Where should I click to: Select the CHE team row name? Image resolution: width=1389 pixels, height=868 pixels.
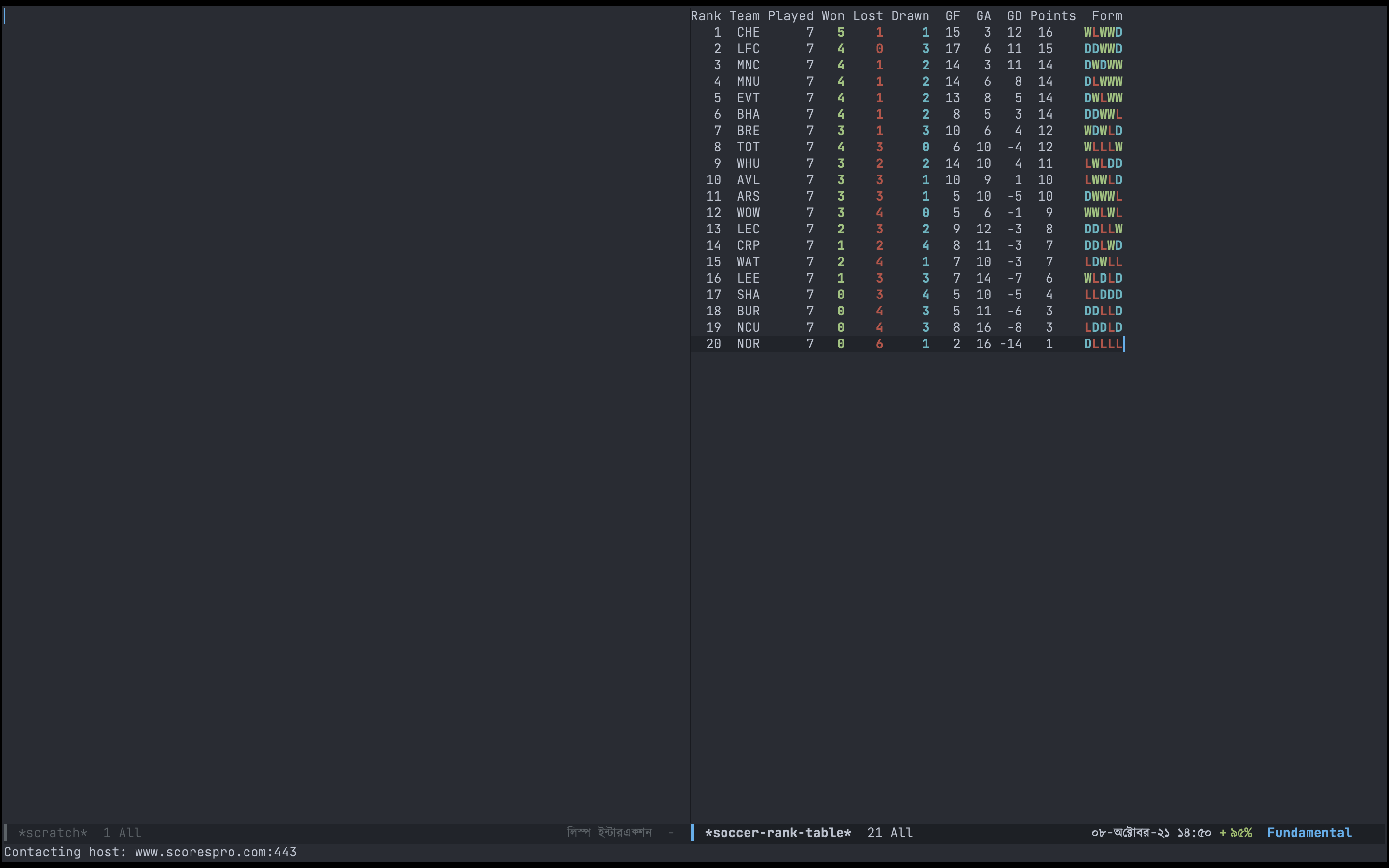tap(748, 32)
